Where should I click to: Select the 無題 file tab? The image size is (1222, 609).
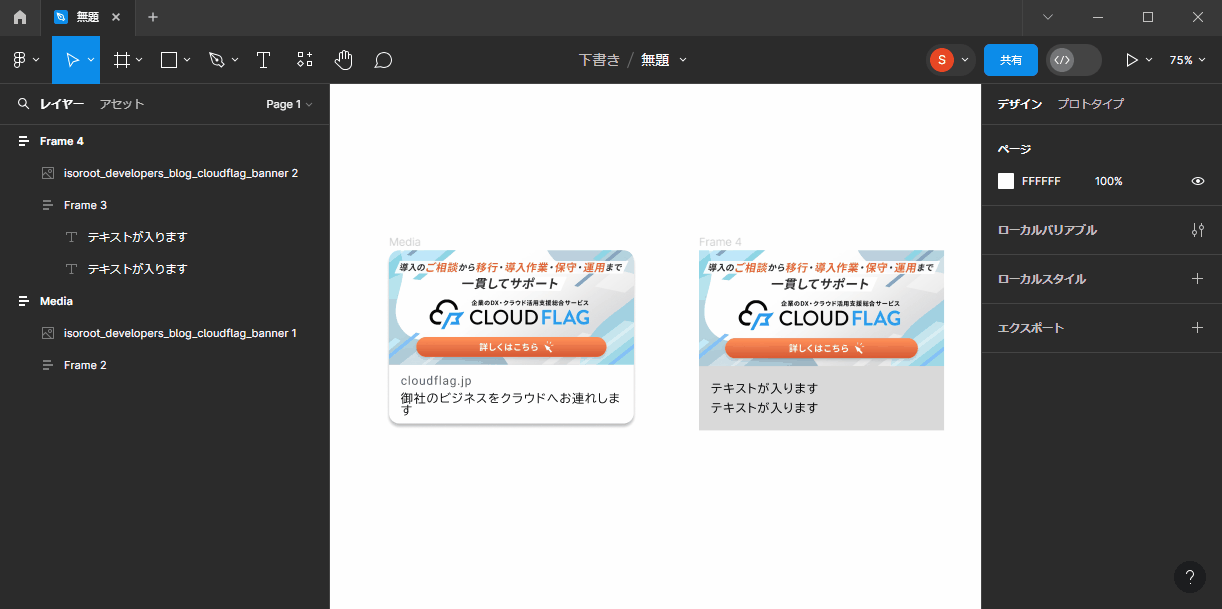[87, 17]
